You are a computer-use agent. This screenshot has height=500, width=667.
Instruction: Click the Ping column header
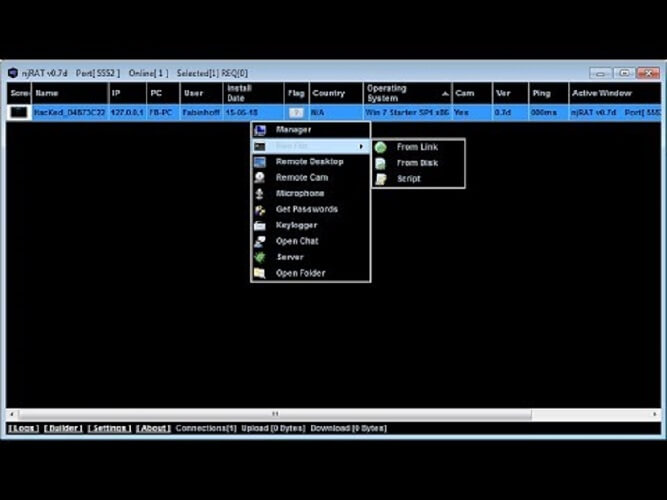(x=548, y=93)
